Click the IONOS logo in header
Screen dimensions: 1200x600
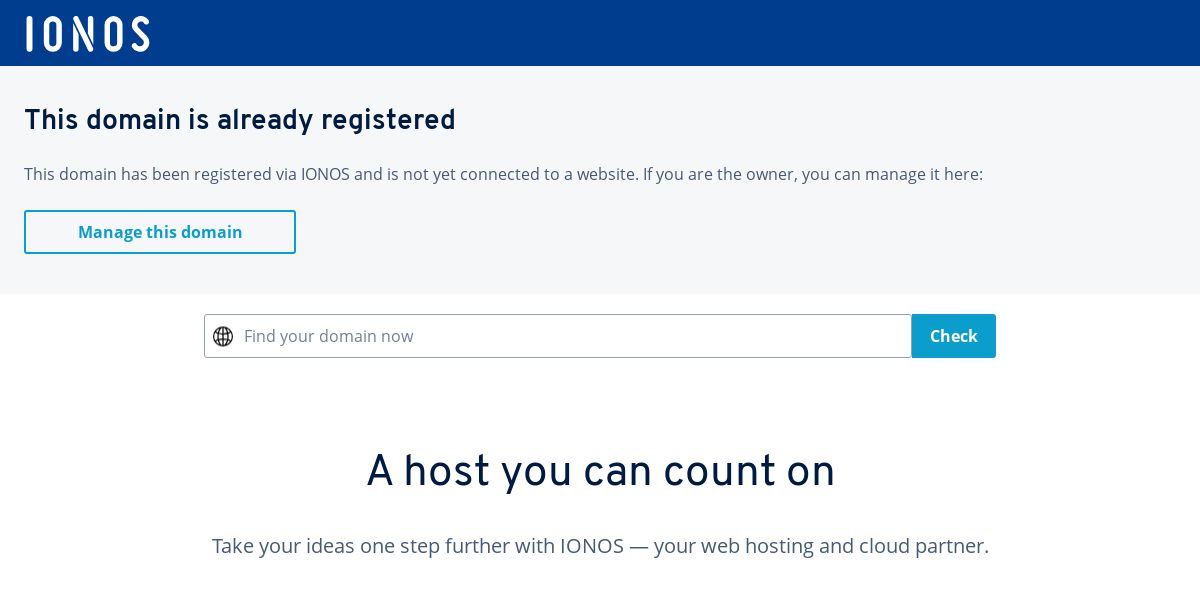pos(88,33)
